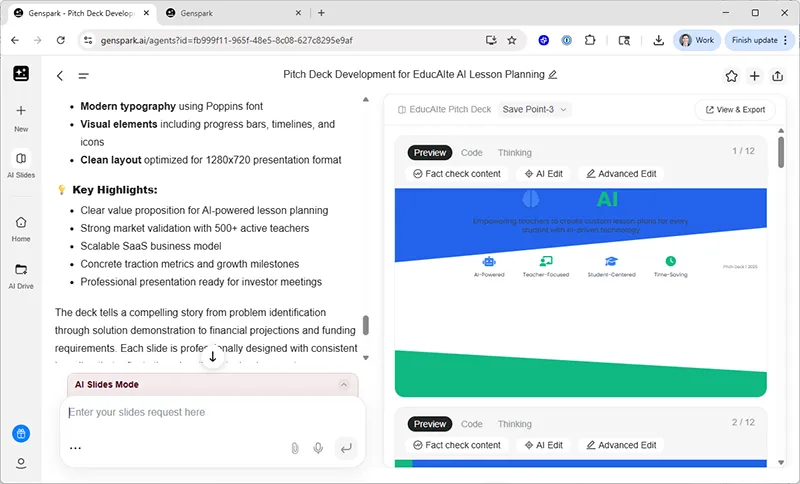
Task: Edit the project title with pencil icon
Action: (x=553, y=75)
